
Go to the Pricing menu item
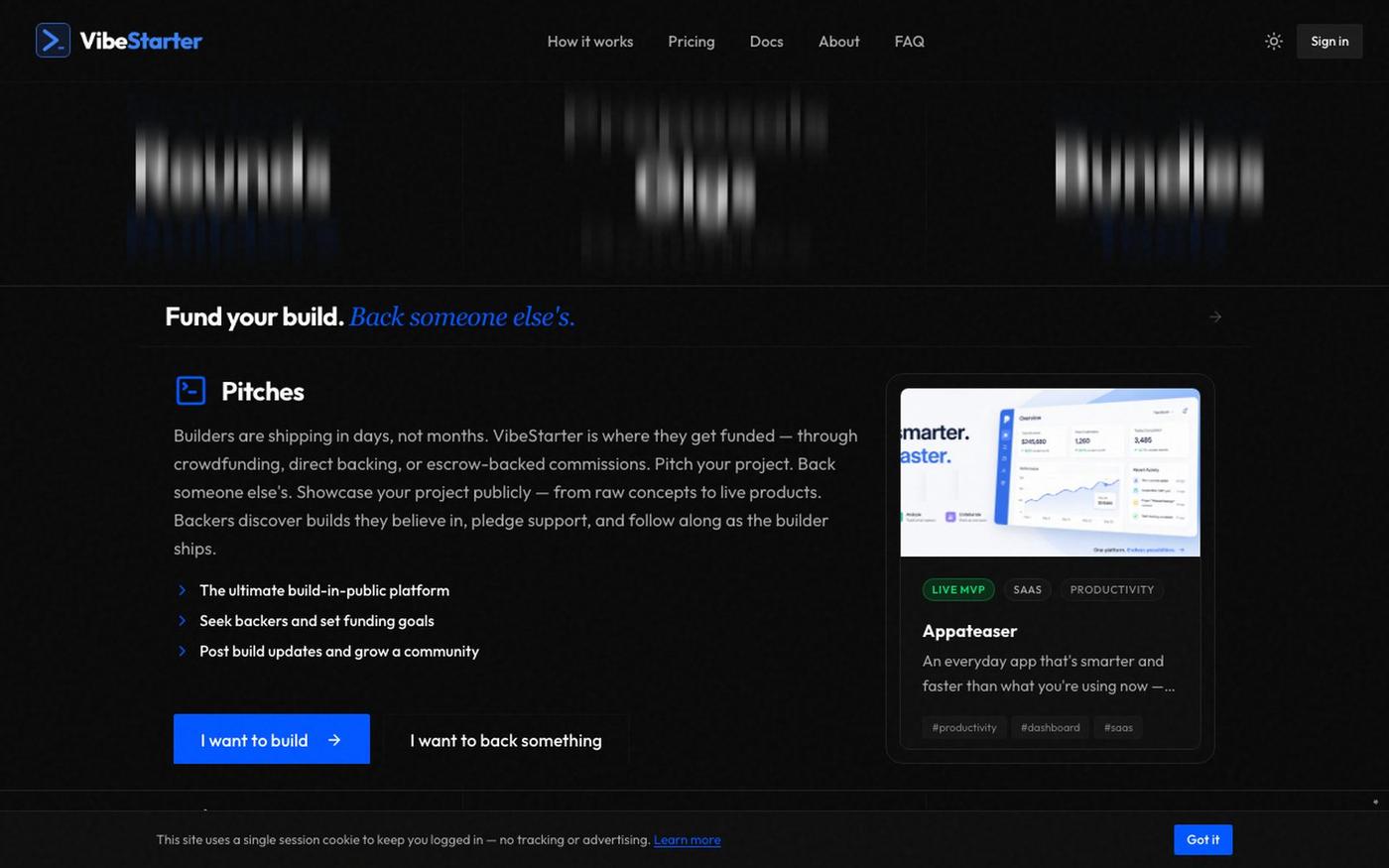[692, 42]
